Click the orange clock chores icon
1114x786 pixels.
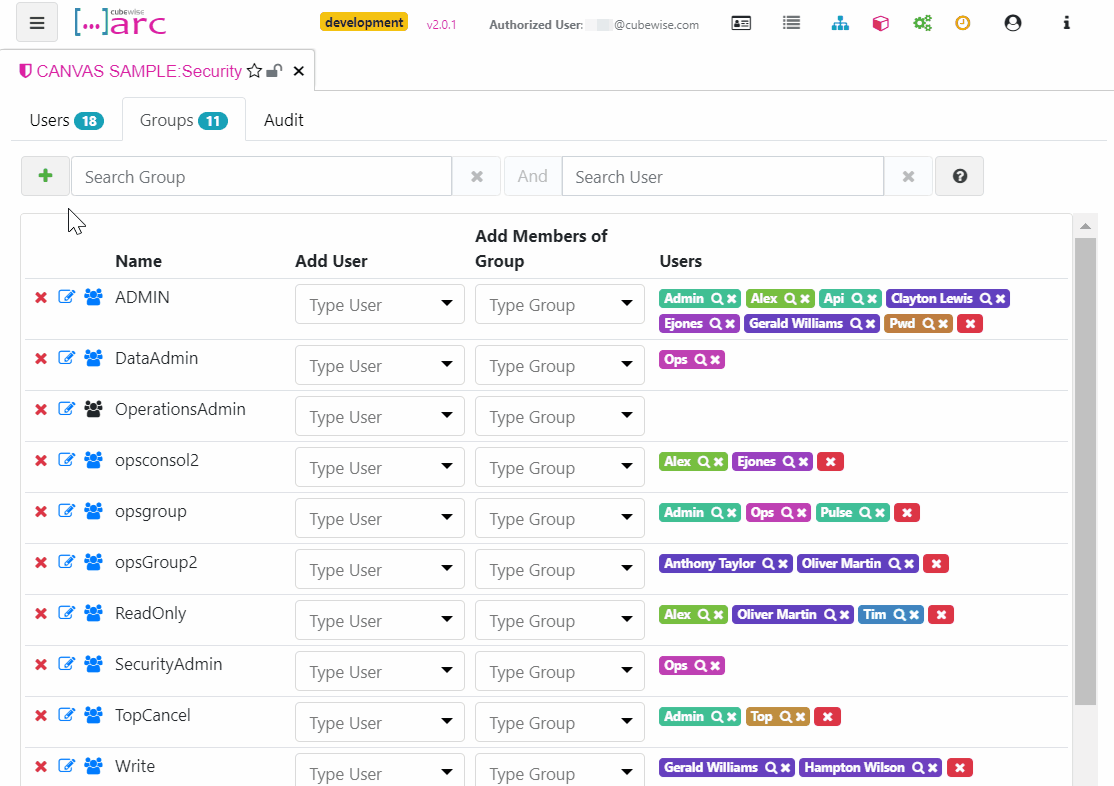point(963,23)
